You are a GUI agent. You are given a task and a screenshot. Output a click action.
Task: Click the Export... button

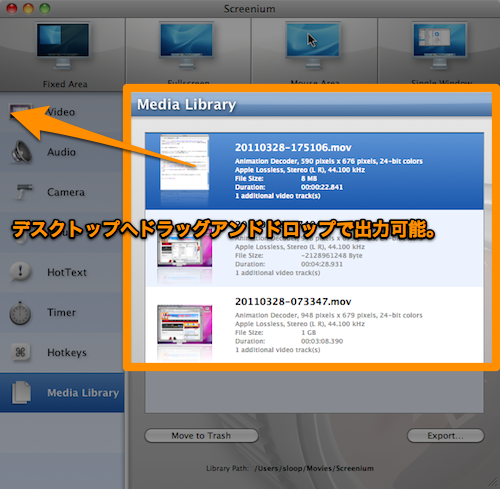[445, 435]
